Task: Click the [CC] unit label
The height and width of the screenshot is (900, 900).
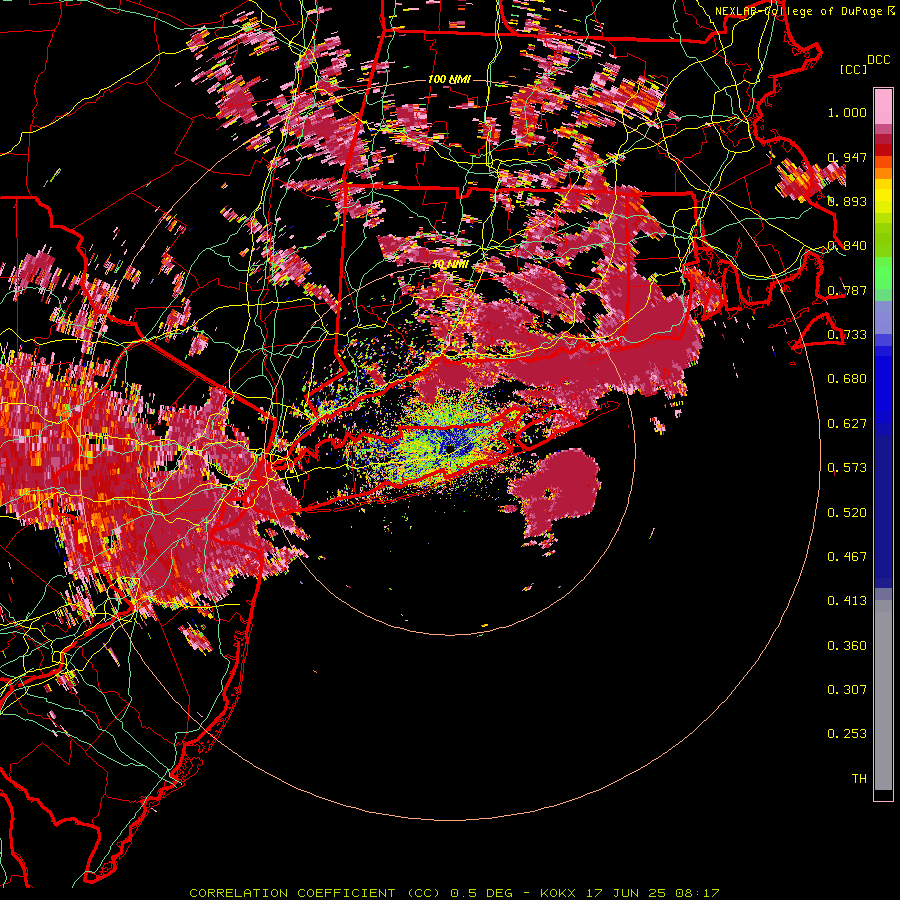Action: tap(853, 70)
